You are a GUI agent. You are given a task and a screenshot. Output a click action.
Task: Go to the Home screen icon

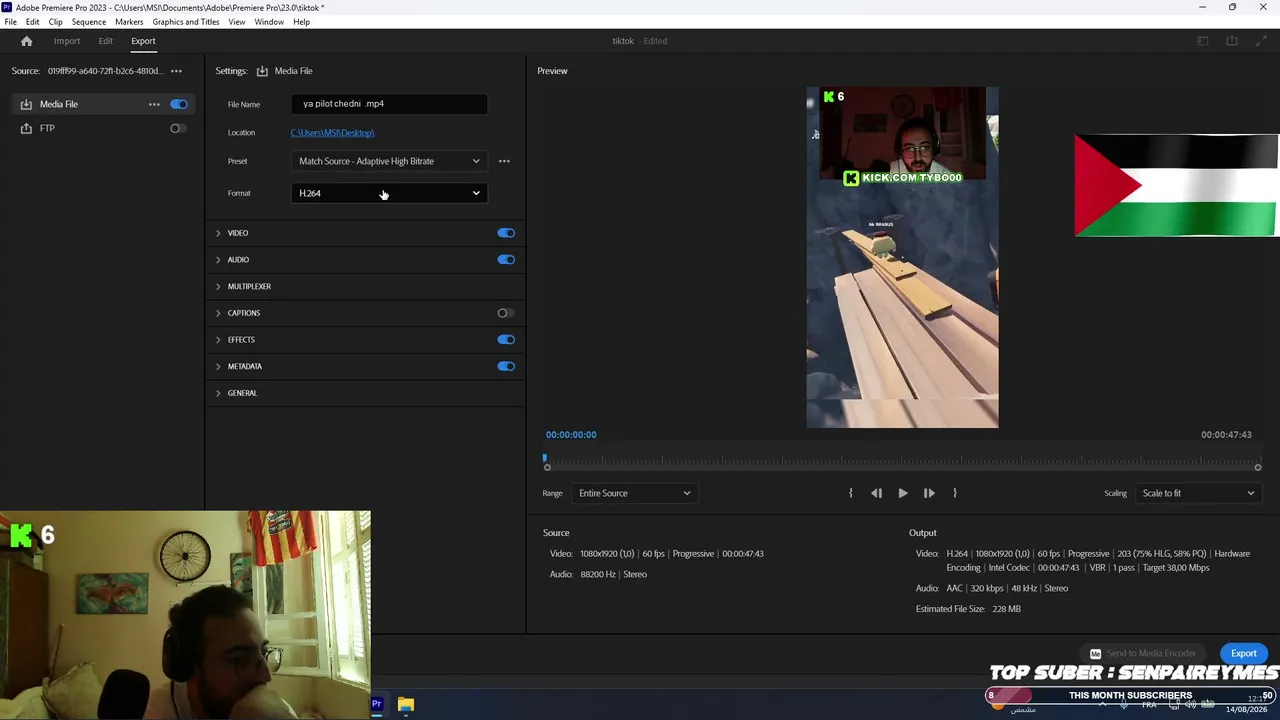tap(27, 41)
